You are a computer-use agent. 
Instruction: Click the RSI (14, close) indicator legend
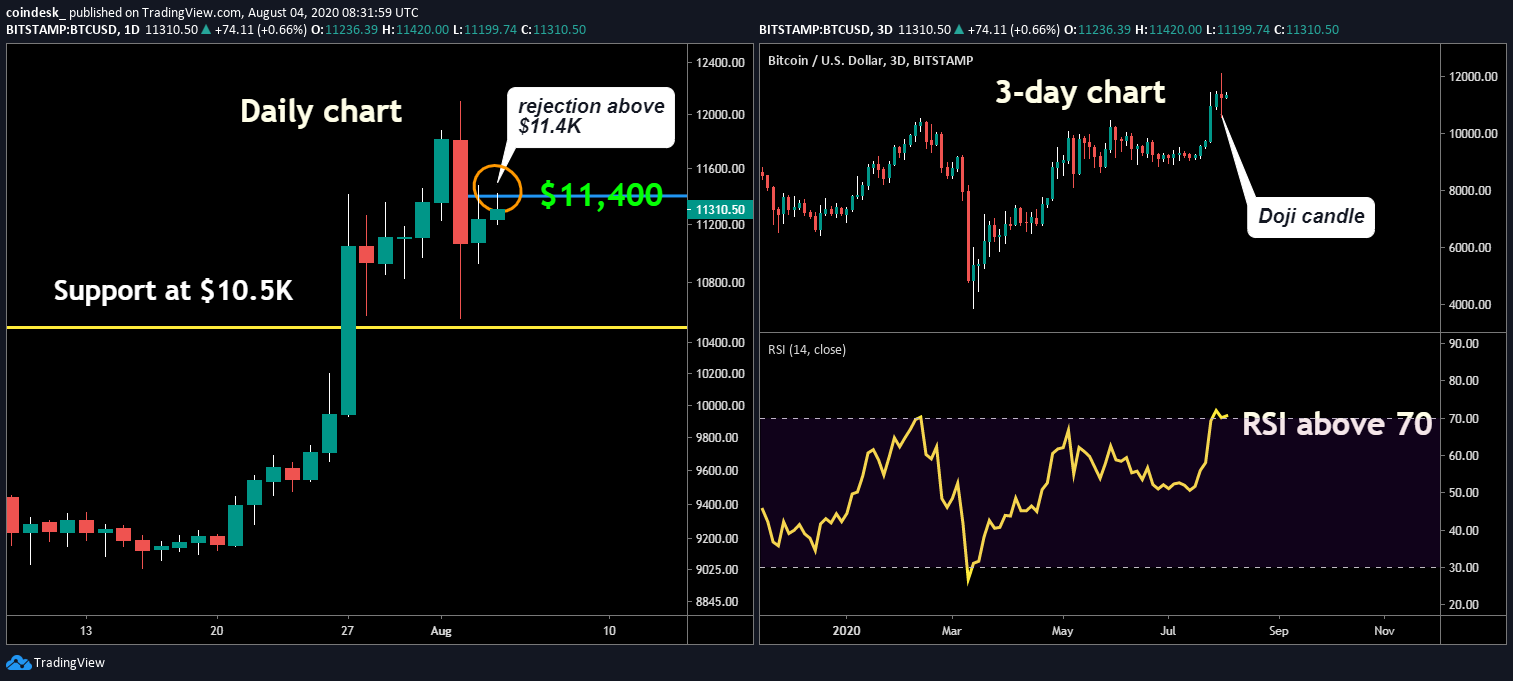[806, 348]
